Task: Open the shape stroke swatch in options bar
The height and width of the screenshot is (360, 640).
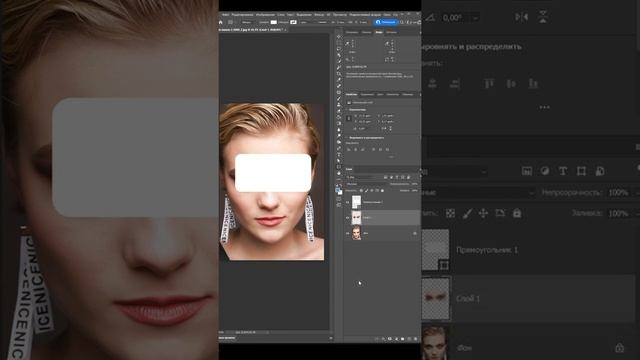Action: pos(293,22)
